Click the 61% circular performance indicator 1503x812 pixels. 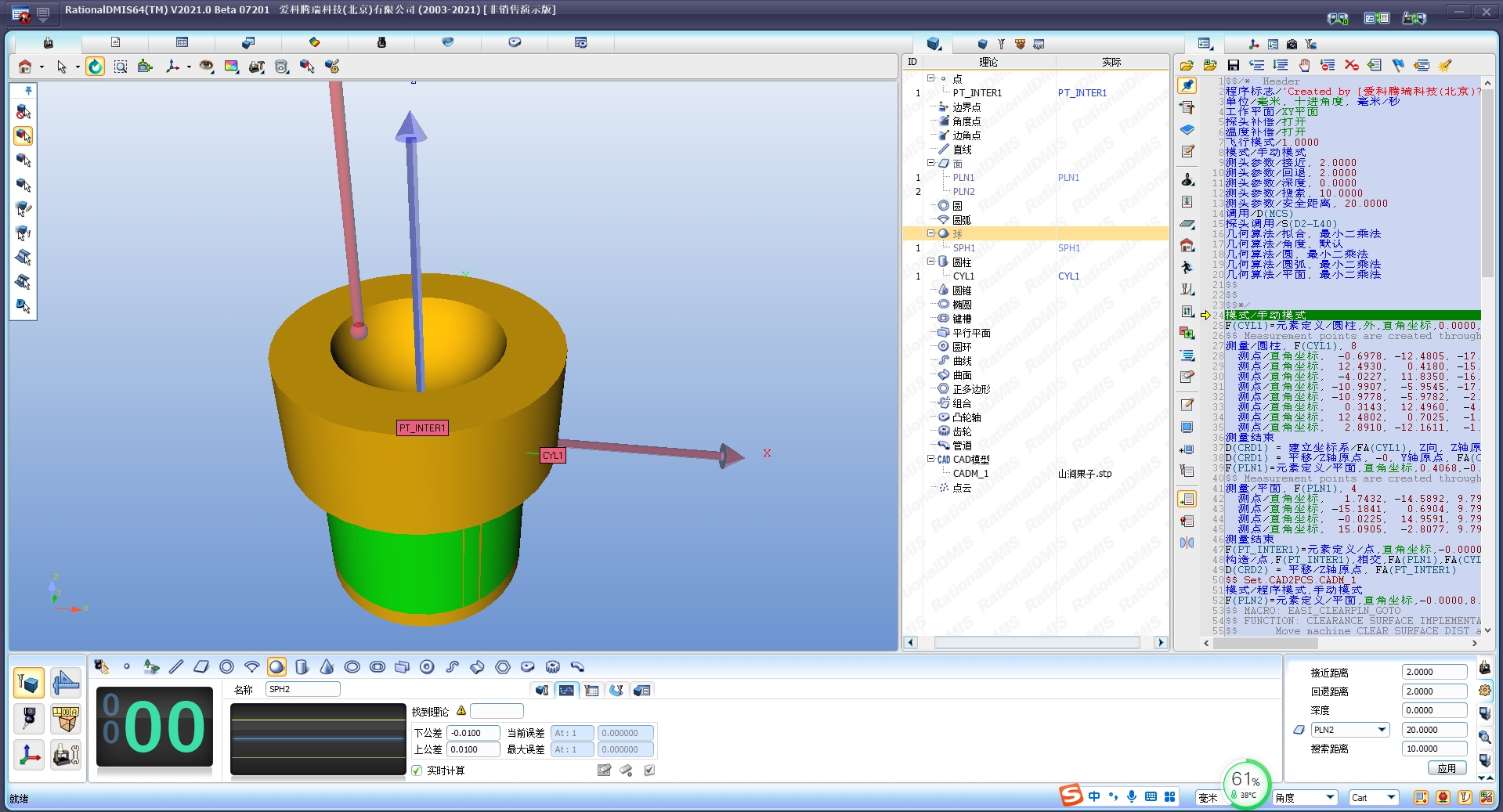pyautogui.click(x=1245, y=785)
